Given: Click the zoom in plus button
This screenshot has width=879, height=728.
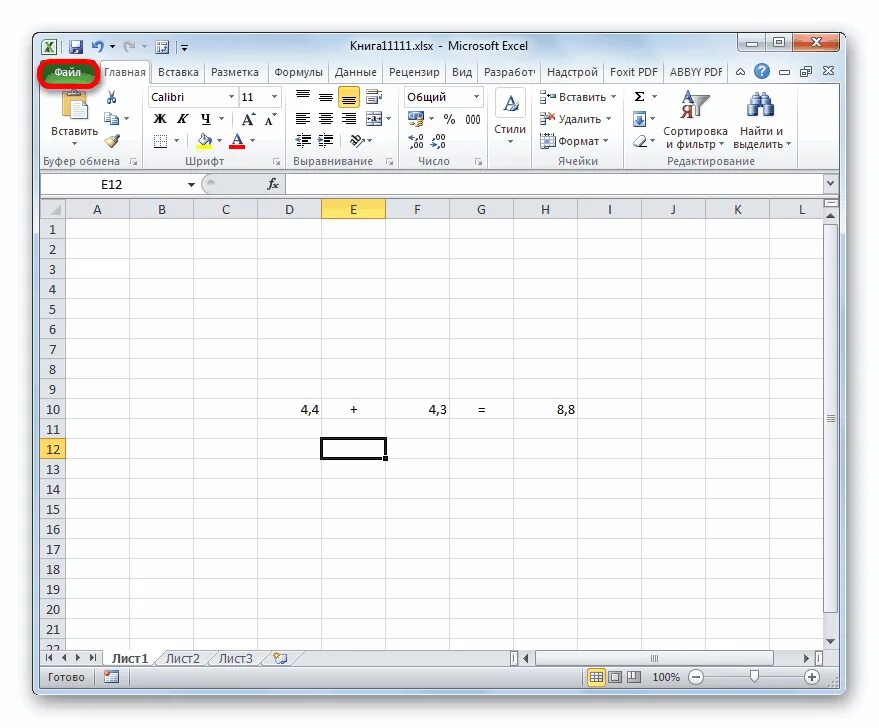Looking at the screenshot, I should click(x=812, y=677).
